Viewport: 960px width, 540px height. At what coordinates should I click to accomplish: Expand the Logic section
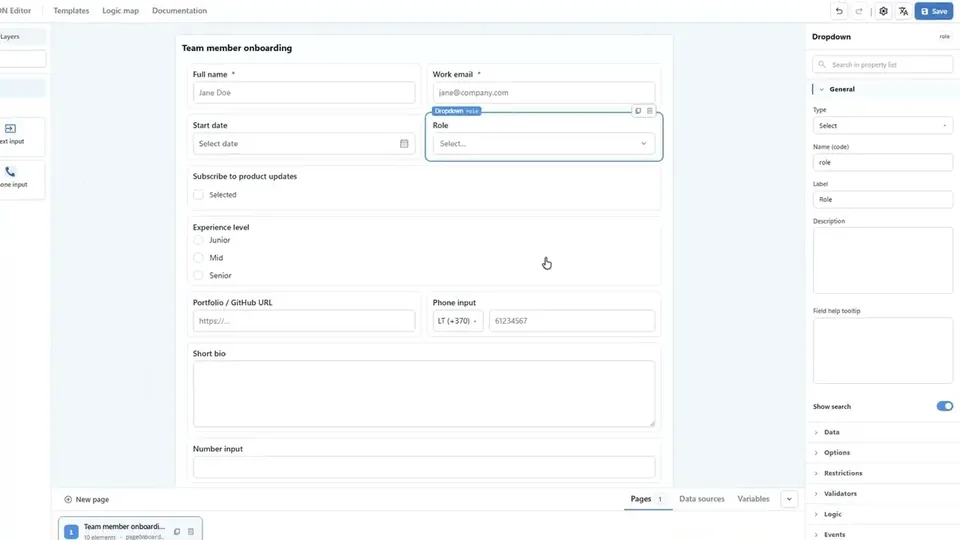(882, 514)
